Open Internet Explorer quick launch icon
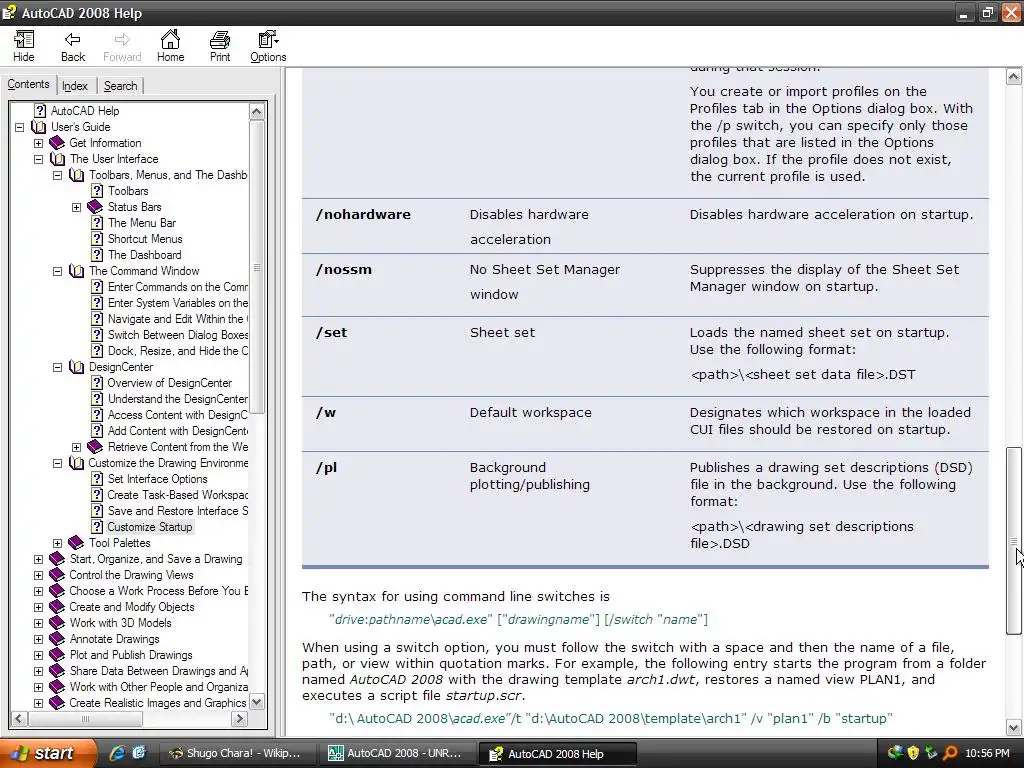The height and width of the screenshot is (768, 1024). click(117, 753)
